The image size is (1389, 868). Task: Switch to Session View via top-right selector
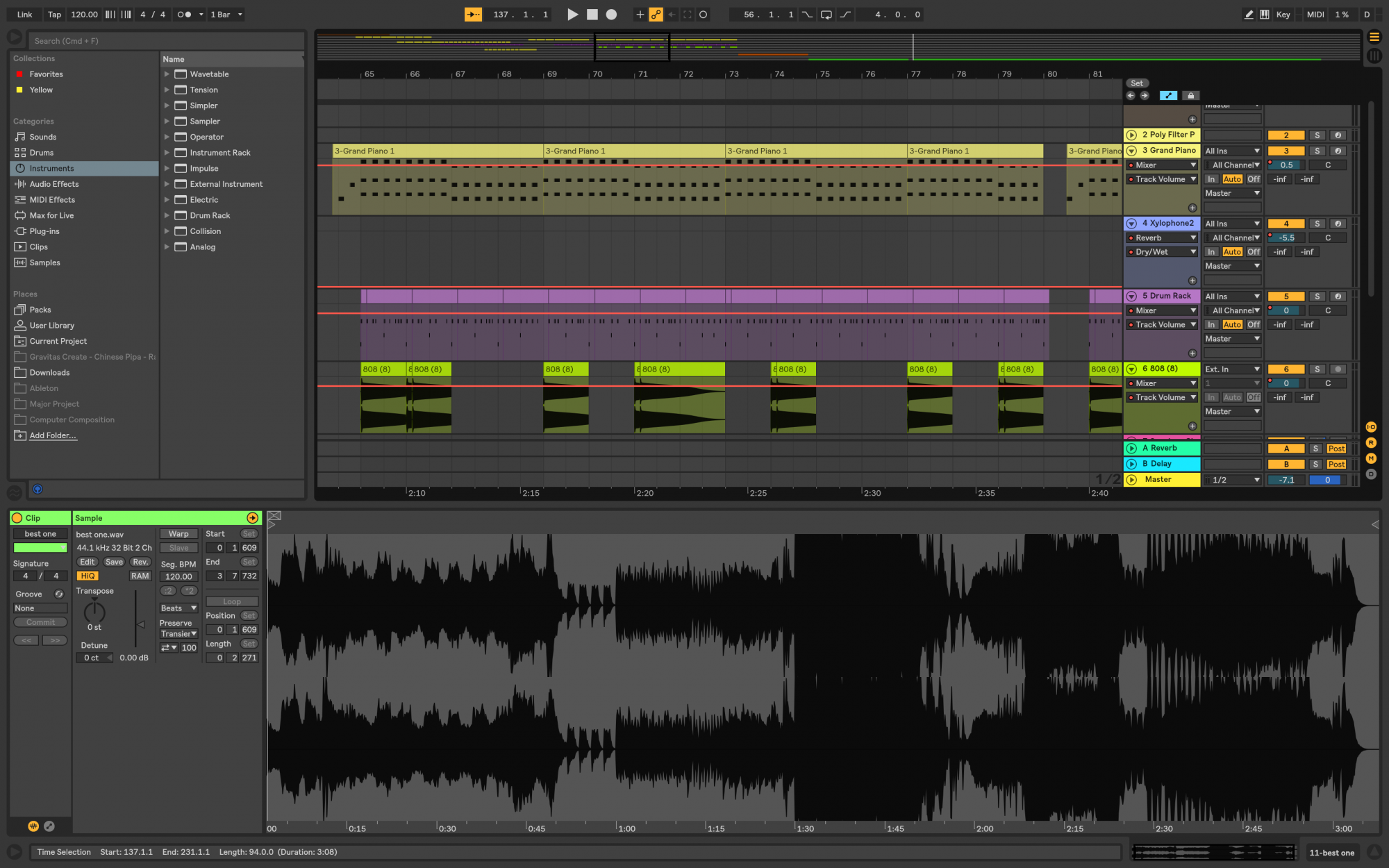[x=1374, y=56]
